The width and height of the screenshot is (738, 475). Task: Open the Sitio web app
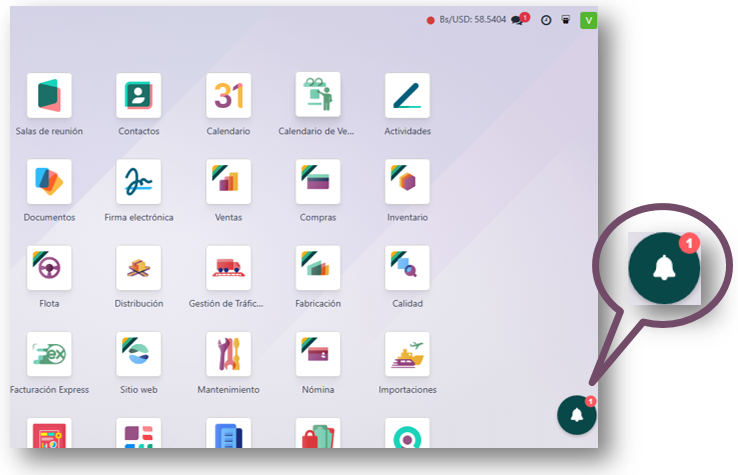[138, 354]
